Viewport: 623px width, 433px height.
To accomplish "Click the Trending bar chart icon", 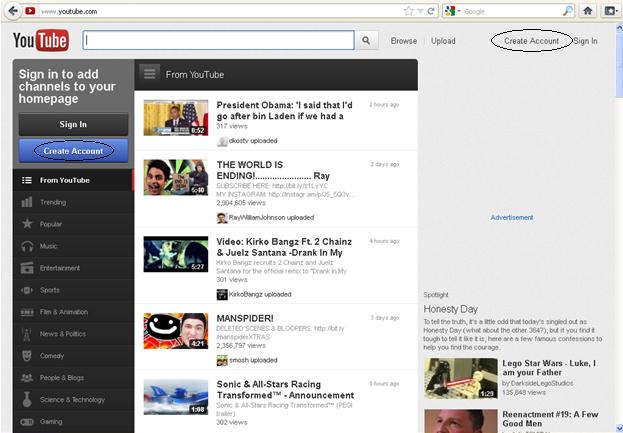I will click(27, 202).
